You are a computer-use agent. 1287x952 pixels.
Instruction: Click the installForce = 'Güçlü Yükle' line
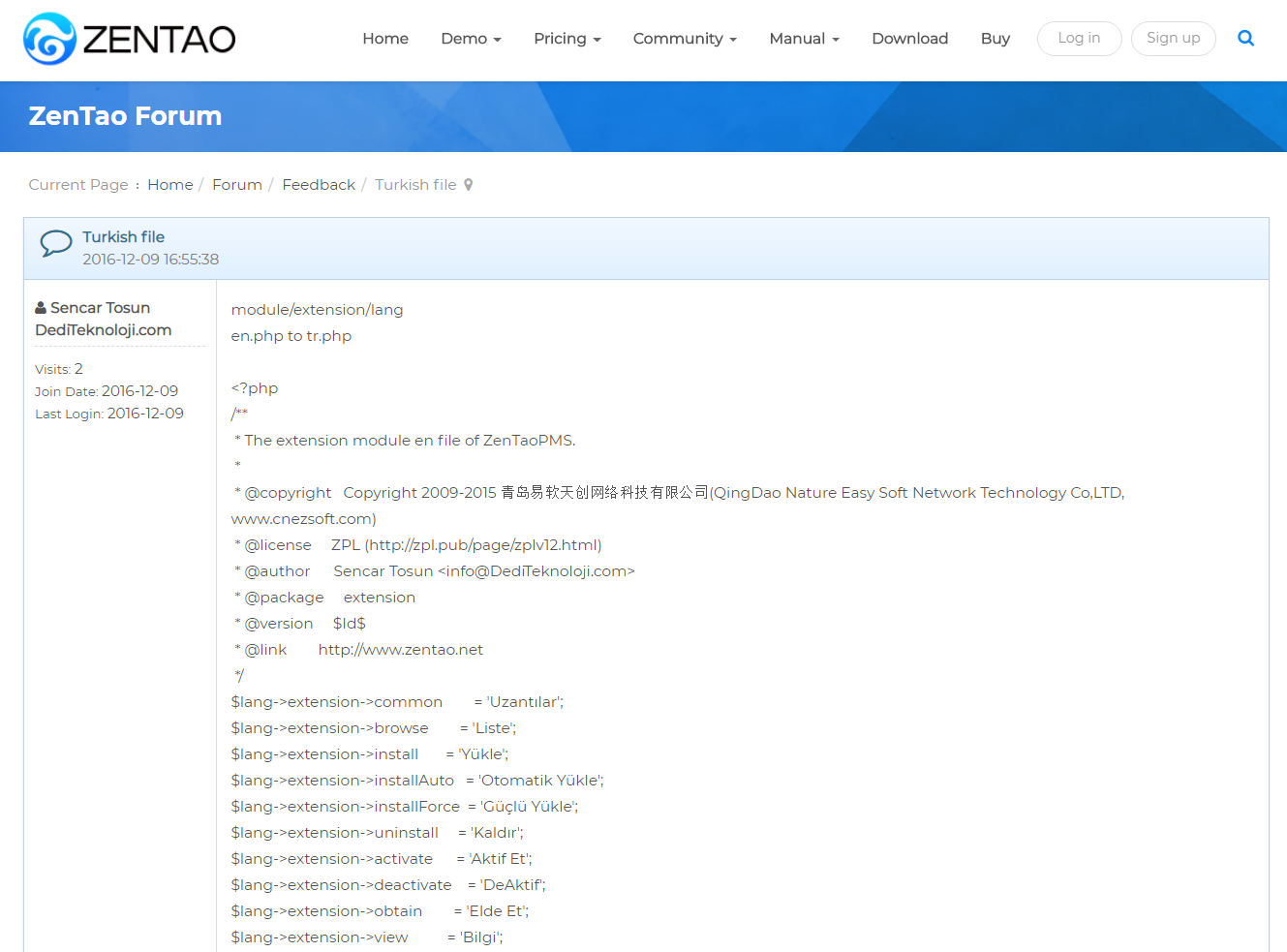point(405,807)
